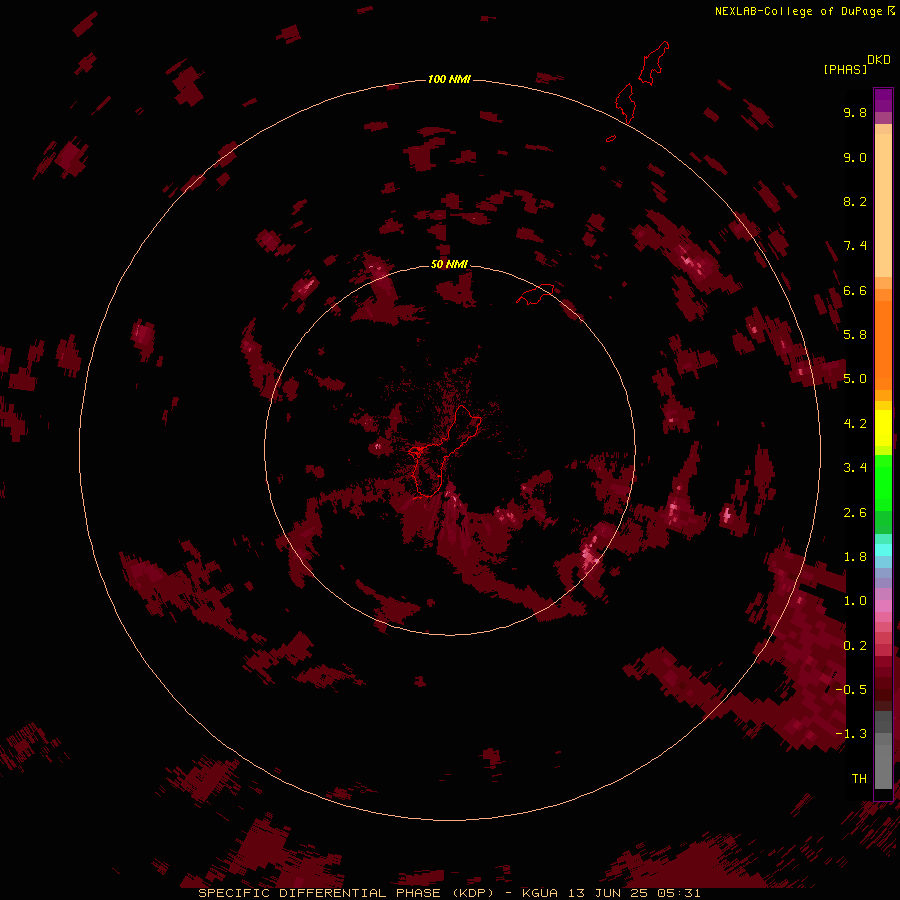The image size is (900, 900).
Task: Click the 9.8 value on the scale
Action: click(855, 112)
